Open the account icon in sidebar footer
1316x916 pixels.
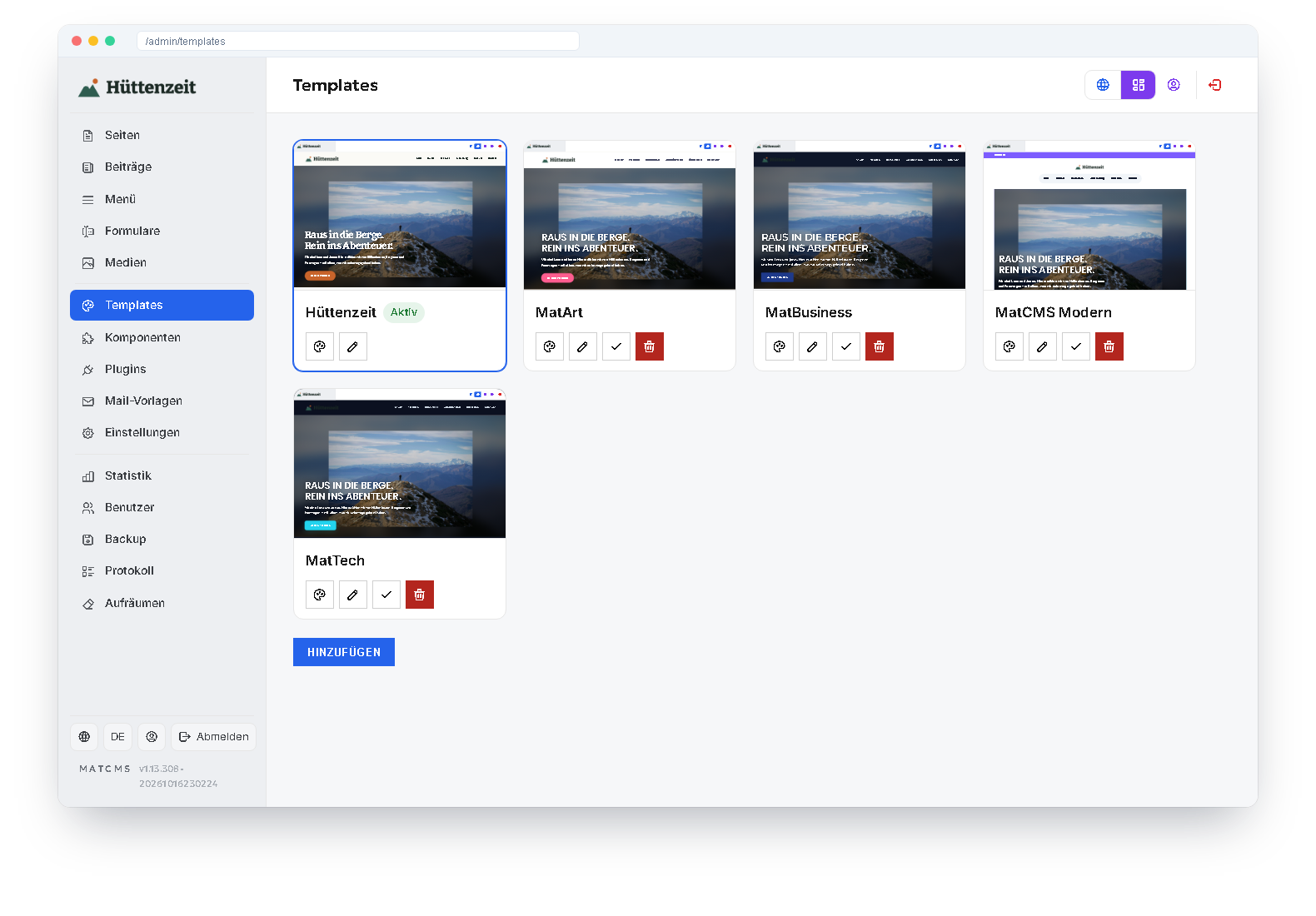click(x=152, y=737)
